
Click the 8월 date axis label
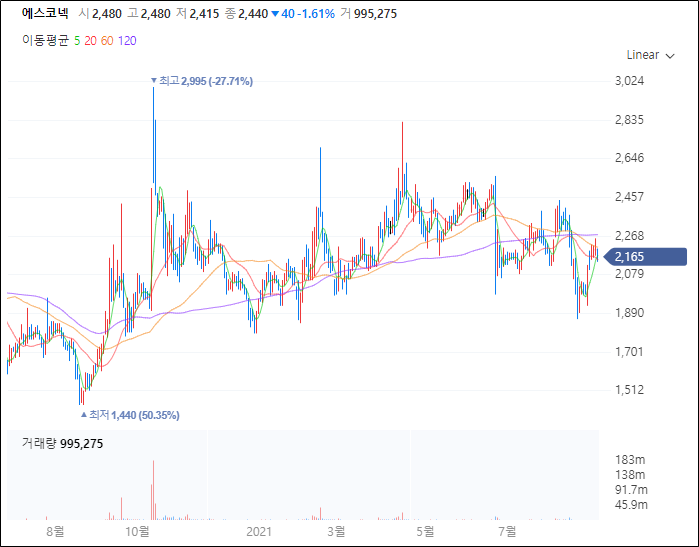[x=55, y=531]
